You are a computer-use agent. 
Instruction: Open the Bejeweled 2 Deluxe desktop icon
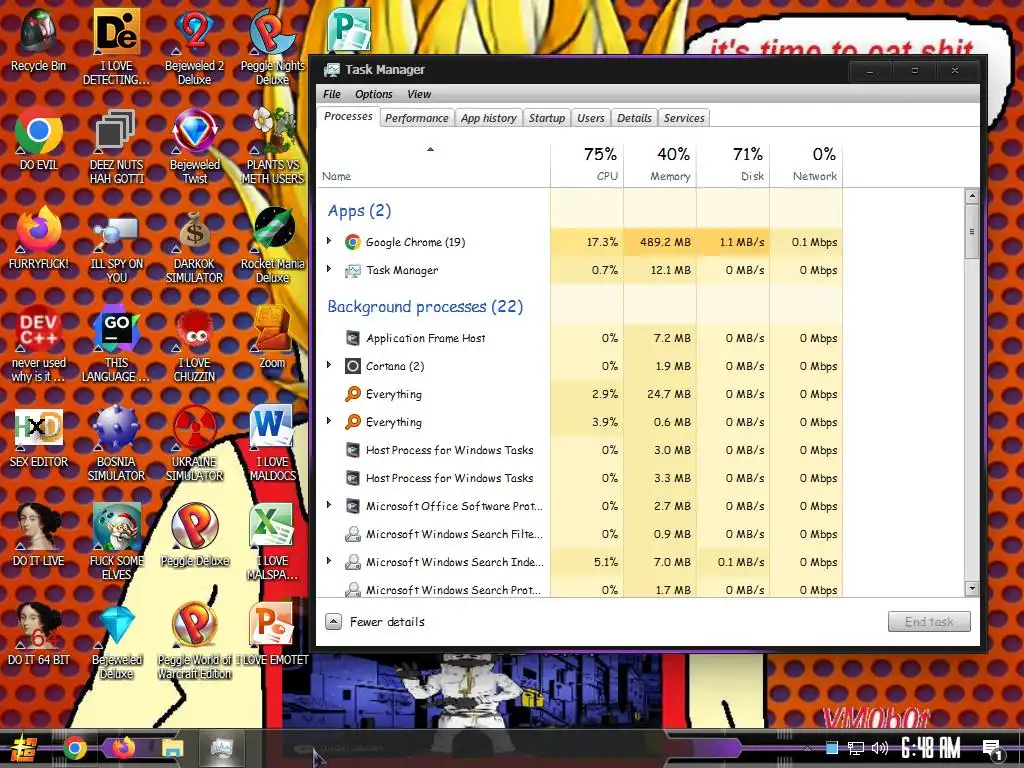pyautogui.click(x=194, y=47)
